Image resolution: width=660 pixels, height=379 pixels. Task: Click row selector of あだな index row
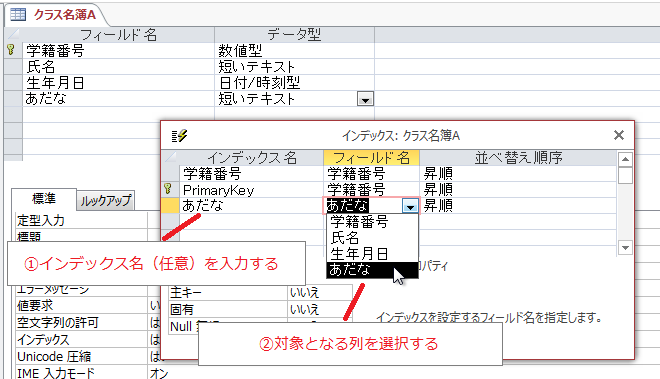click(170, 206)
